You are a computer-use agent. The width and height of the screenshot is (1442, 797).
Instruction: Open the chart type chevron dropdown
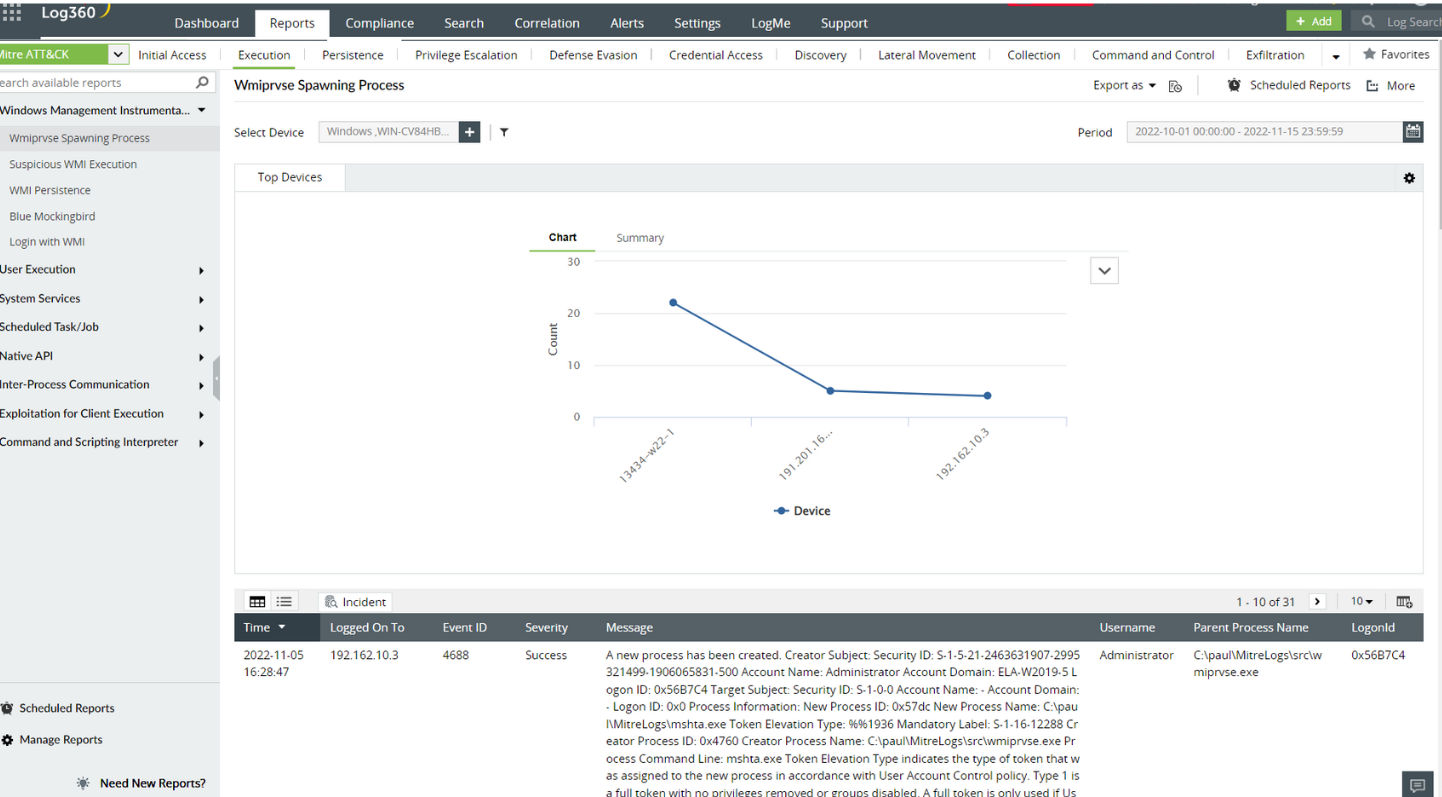[1104, 271]
